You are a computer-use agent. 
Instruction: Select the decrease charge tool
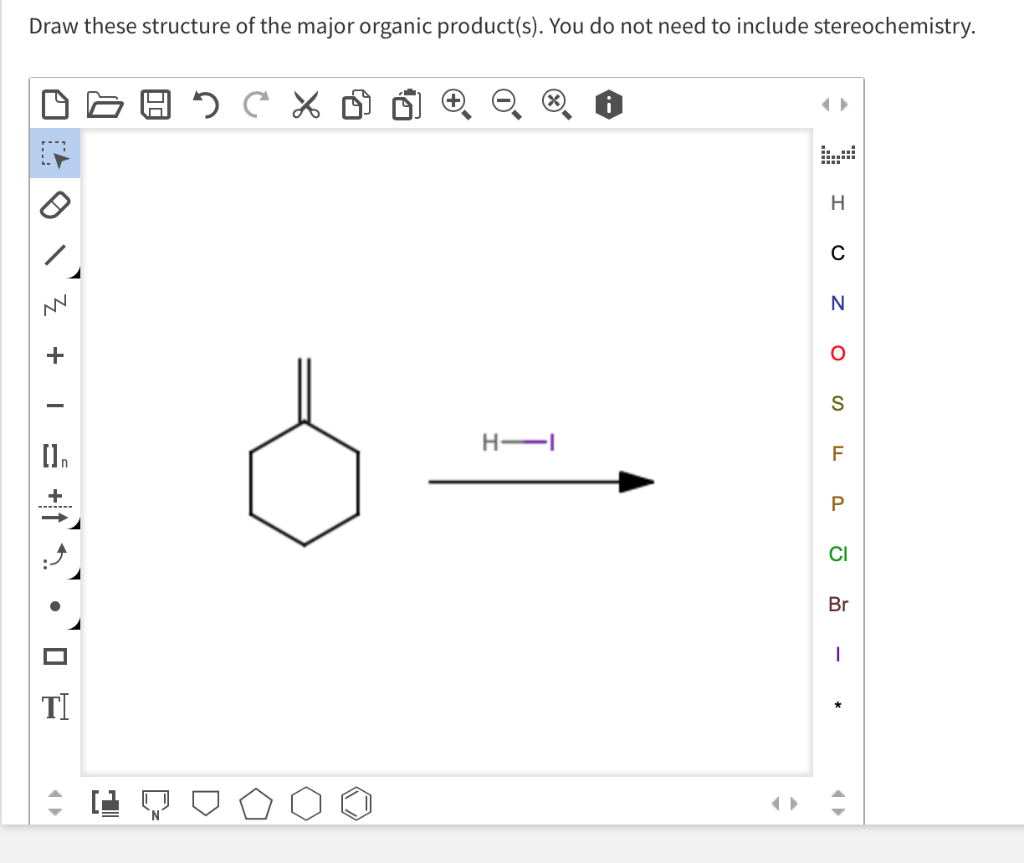(x=55, y=404)
